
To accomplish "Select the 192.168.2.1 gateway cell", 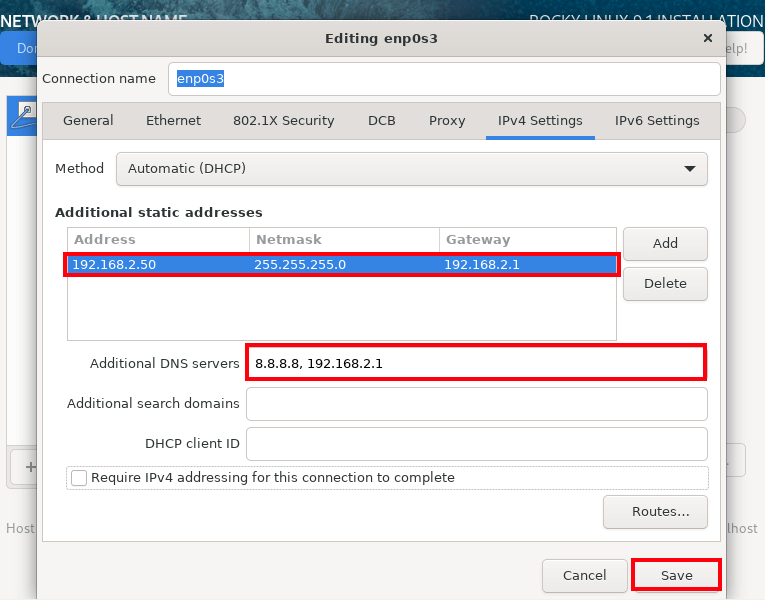I will [482, 265].
